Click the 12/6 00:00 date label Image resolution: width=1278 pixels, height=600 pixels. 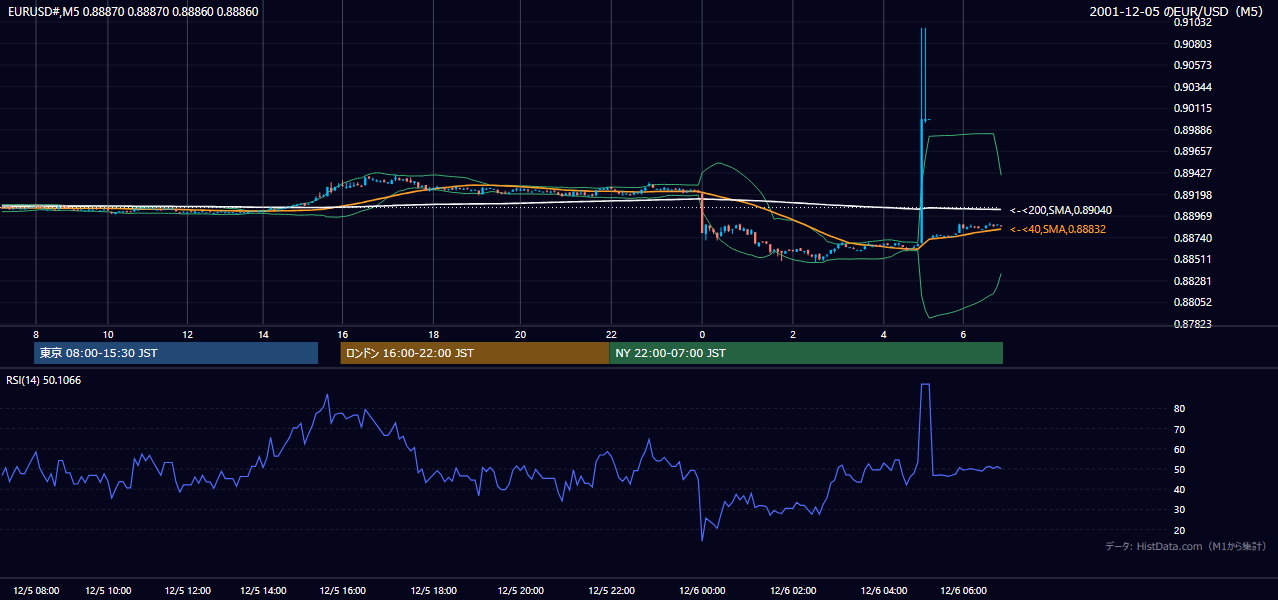coord(700,590)
